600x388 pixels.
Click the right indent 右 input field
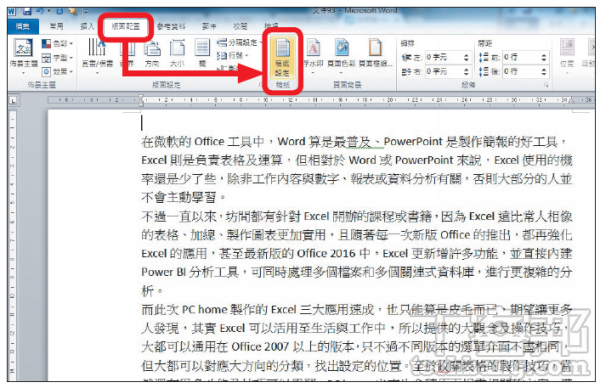tap(443, 72)
